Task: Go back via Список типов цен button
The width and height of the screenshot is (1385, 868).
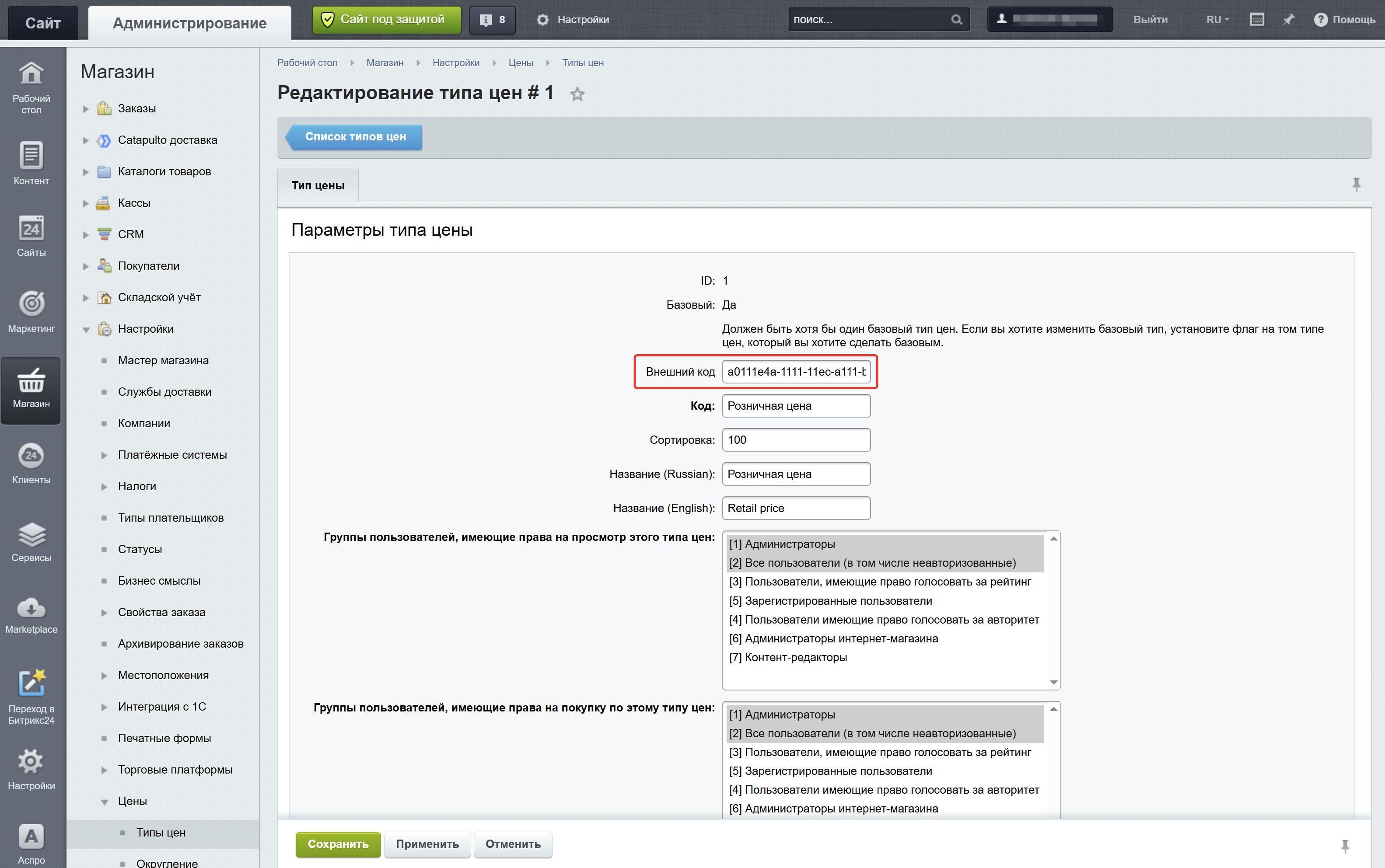Action: 355,137
